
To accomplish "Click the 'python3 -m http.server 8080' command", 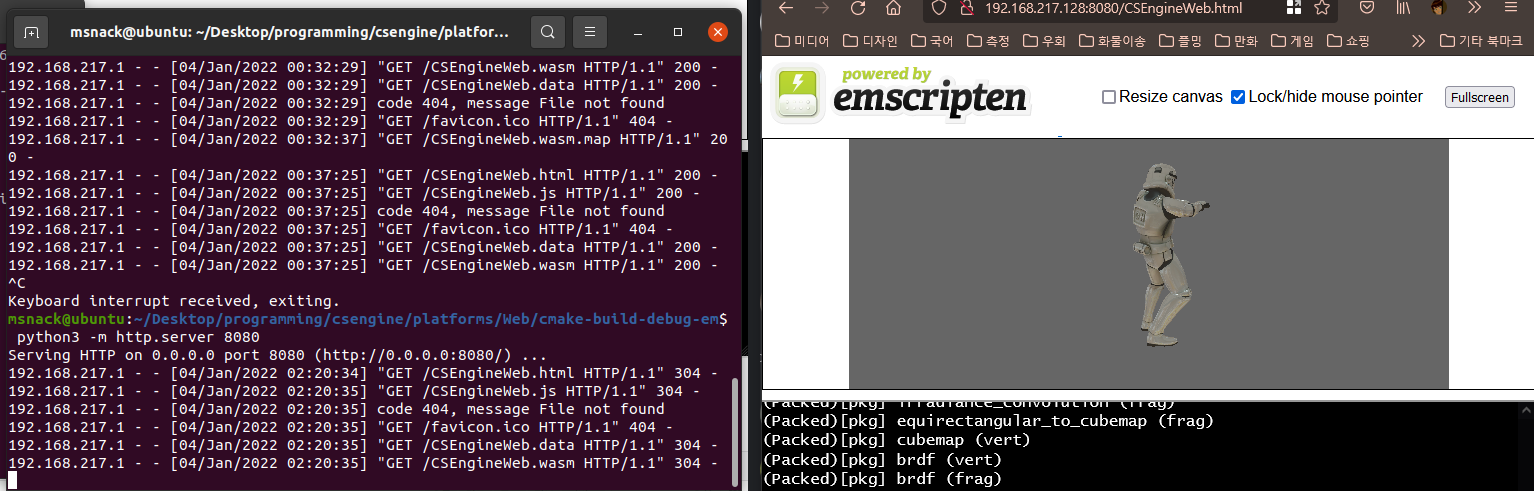I will pyautogui.click(x=138, y=337).
